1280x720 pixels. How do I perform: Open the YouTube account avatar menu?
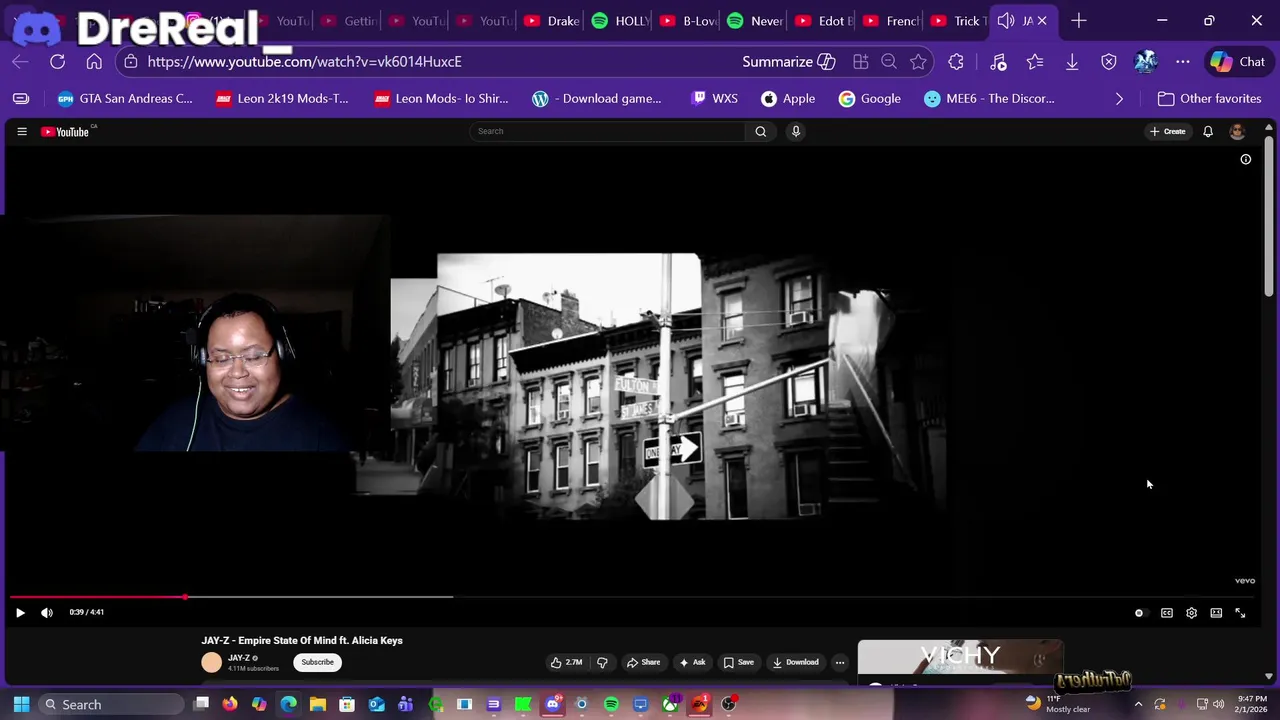[x=1237, y=132]
